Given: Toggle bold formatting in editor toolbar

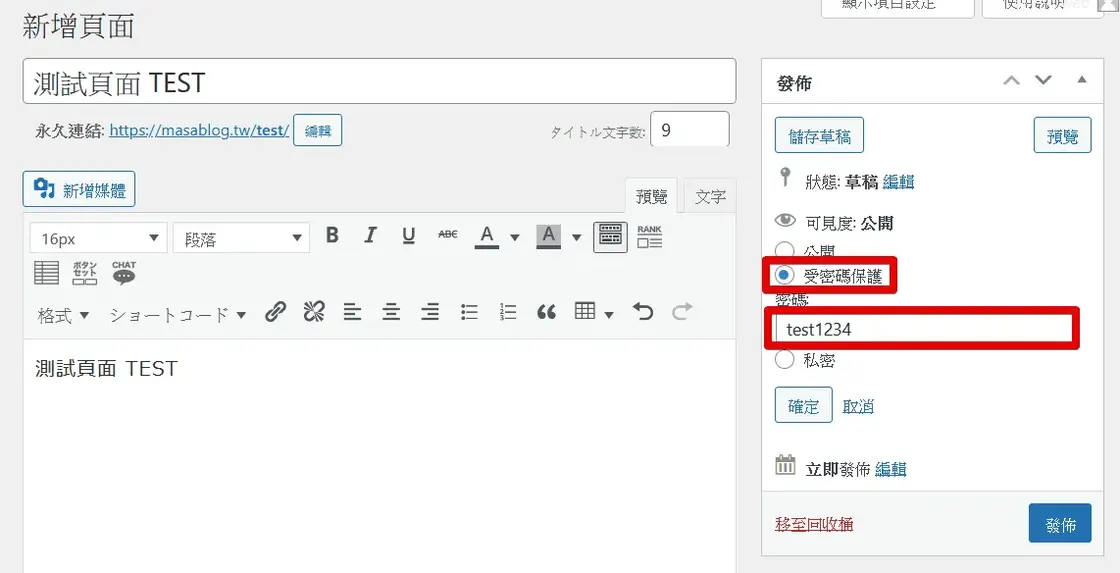Looking at the screenshot, I should (332, 235).
